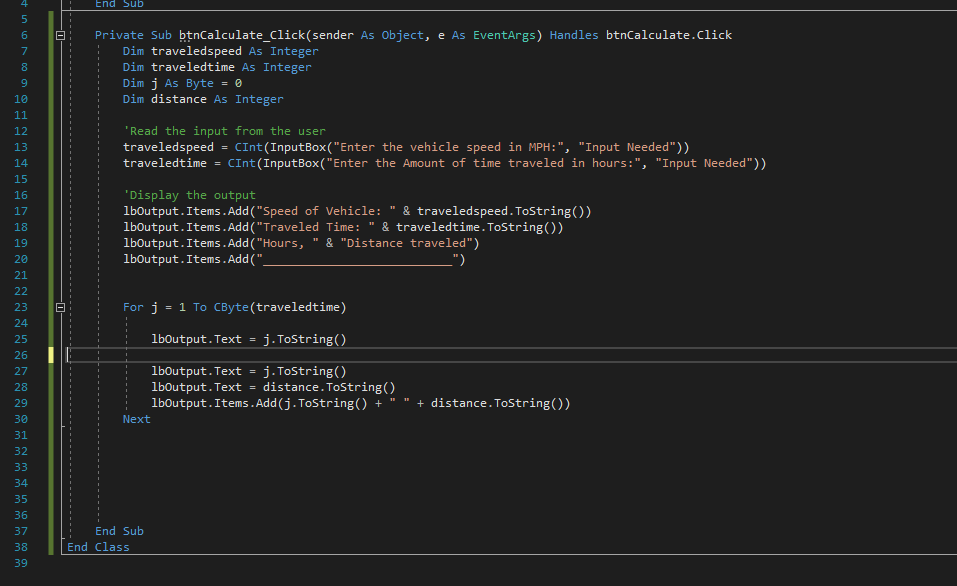The width and height of the screenshot is (957, 586).
Task: Click the End Sub statement on line 37
Action: (118, 530)
